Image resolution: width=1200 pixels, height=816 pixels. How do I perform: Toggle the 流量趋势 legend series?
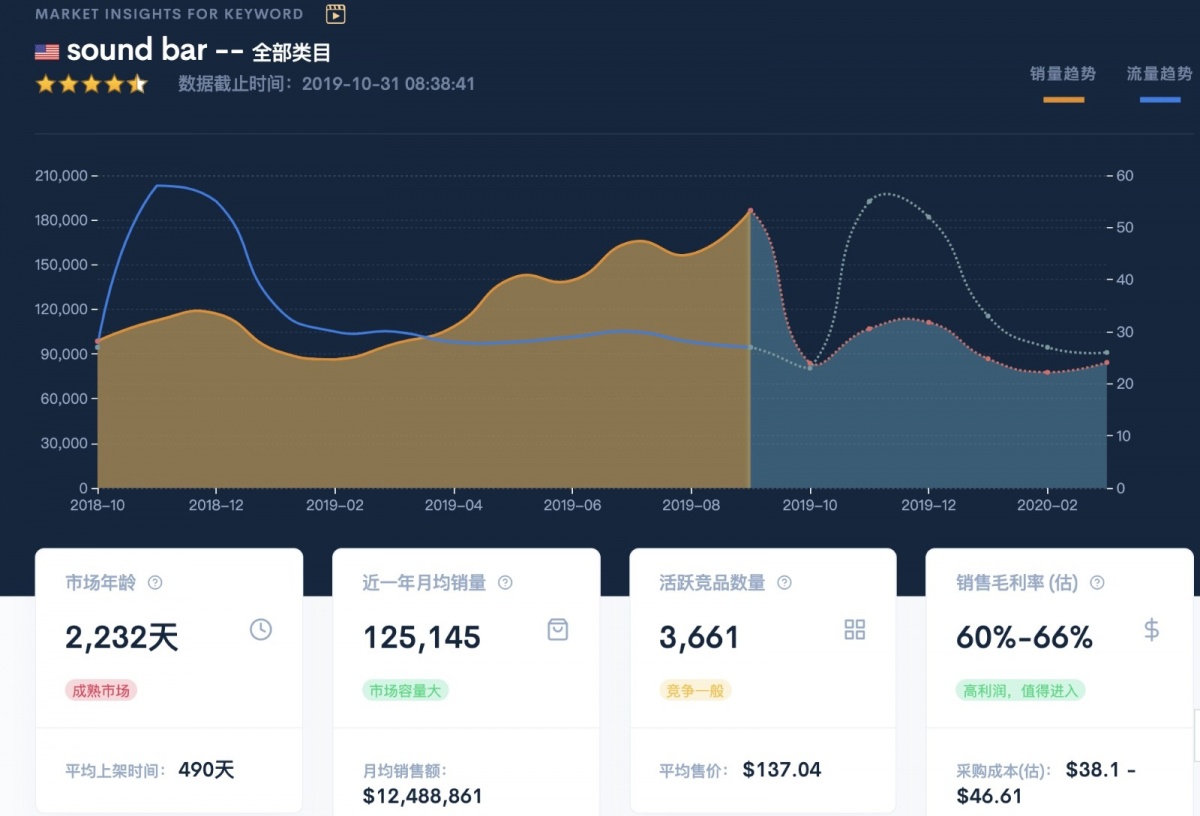(1159, 74)
